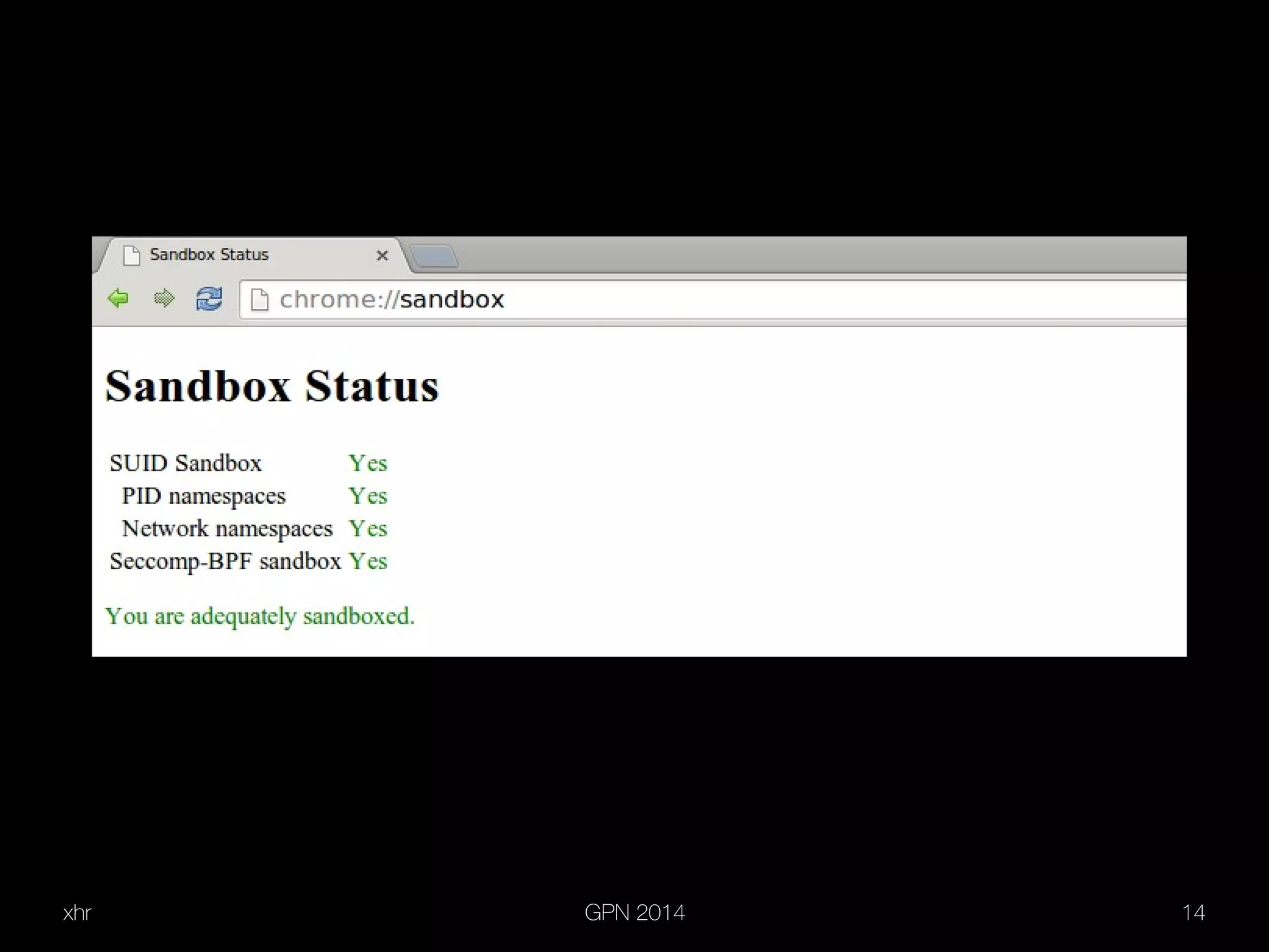Click the GPN 2014 footer text
The height and width of the screenshot is (952, 1269).
634,912
